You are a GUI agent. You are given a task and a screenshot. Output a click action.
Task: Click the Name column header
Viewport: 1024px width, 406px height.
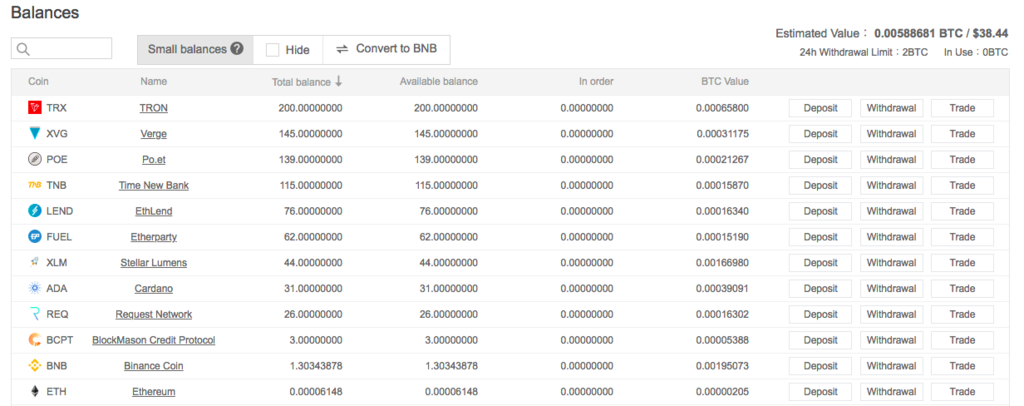[153, 82]
